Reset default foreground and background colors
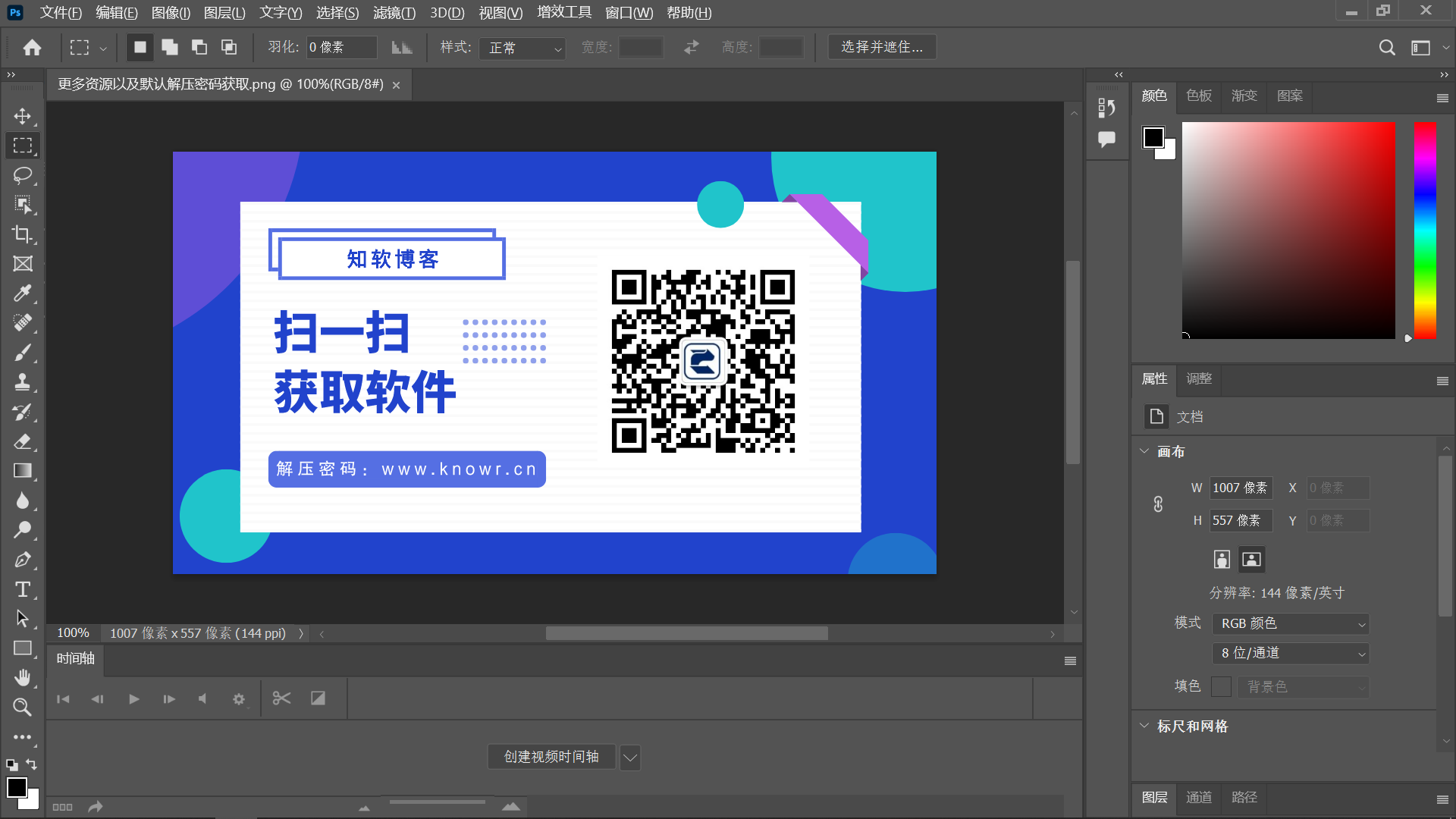 pos(11,765)
